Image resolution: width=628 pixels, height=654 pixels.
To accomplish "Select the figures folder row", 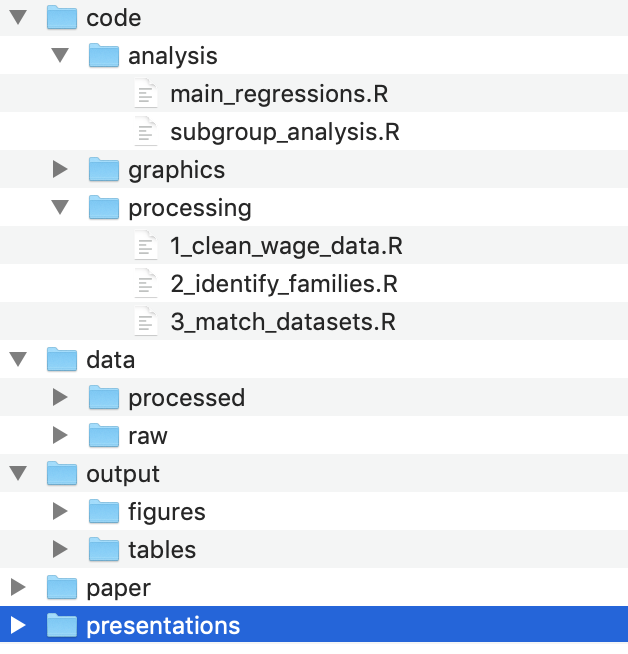I will click(166, 512).
